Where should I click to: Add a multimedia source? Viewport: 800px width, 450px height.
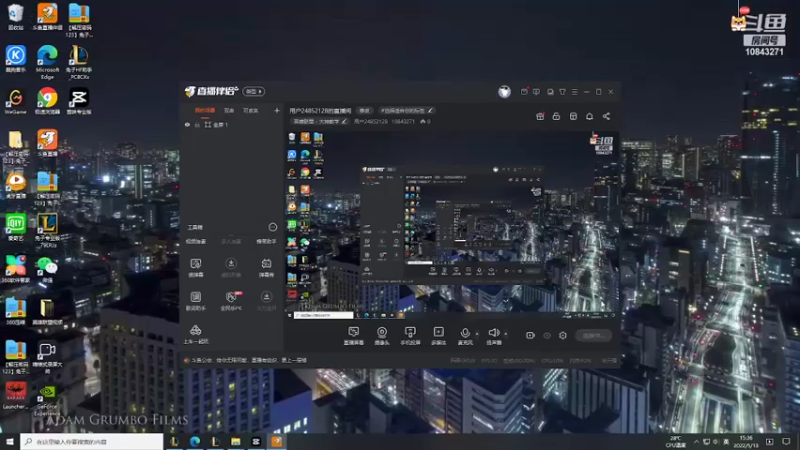click(x=438, y=336)
